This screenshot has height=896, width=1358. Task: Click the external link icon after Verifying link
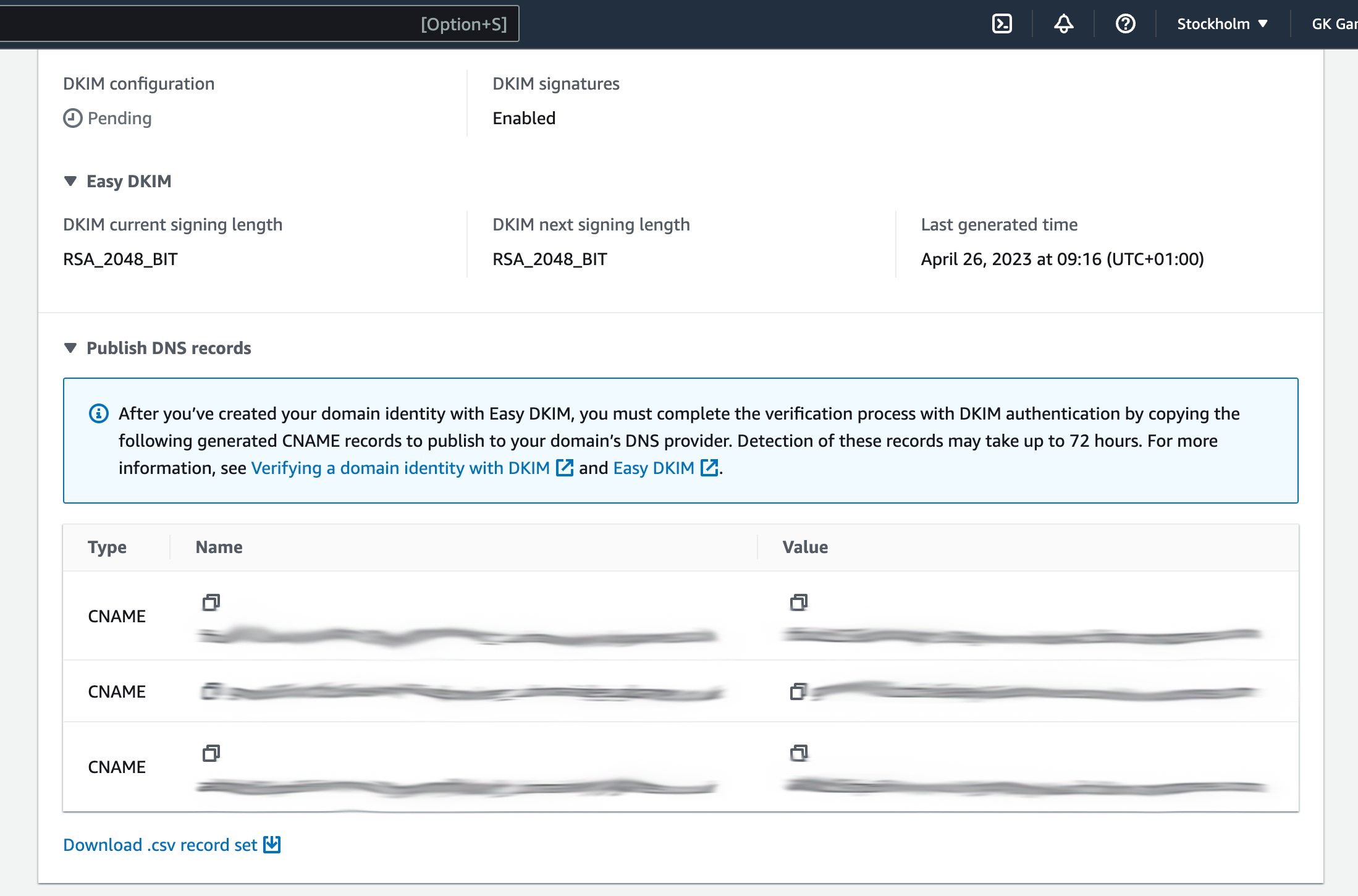coord(565,468)
